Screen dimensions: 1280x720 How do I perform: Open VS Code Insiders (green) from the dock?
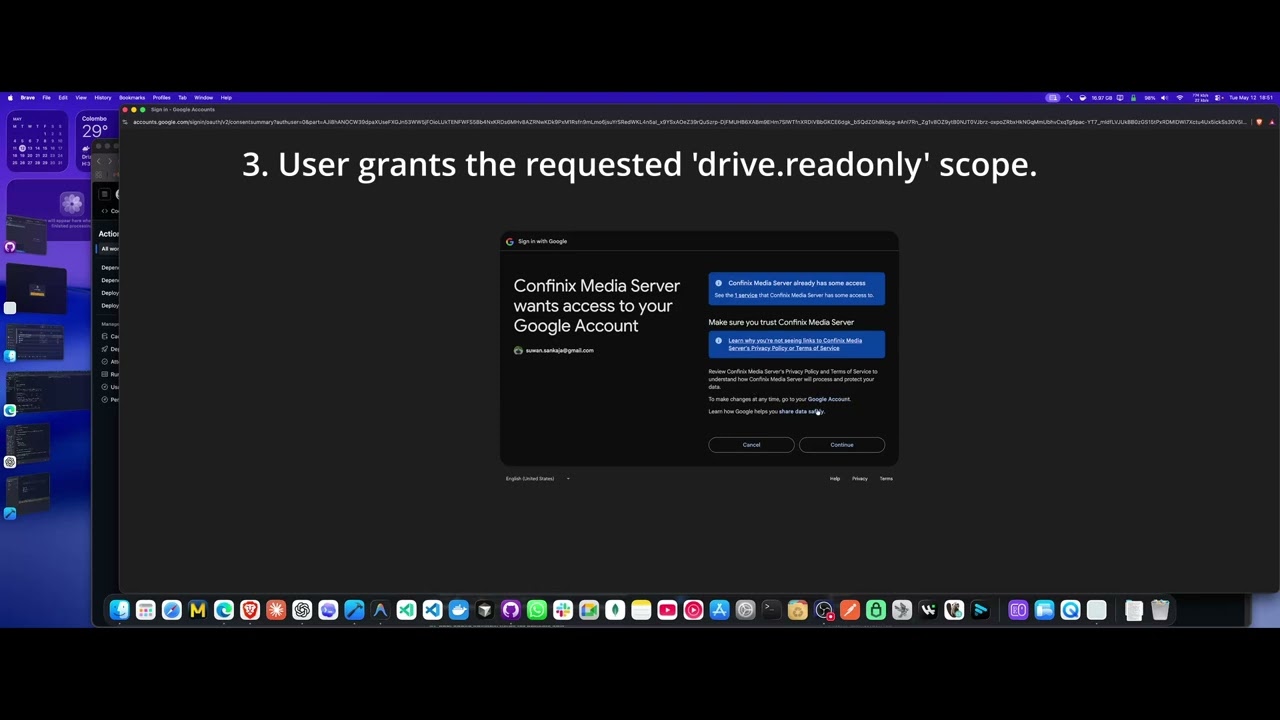406,610
